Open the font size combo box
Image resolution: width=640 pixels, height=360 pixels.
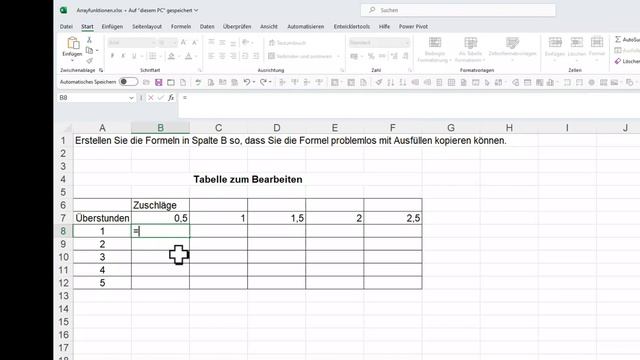pyautogui.click(x=167, y=43)
